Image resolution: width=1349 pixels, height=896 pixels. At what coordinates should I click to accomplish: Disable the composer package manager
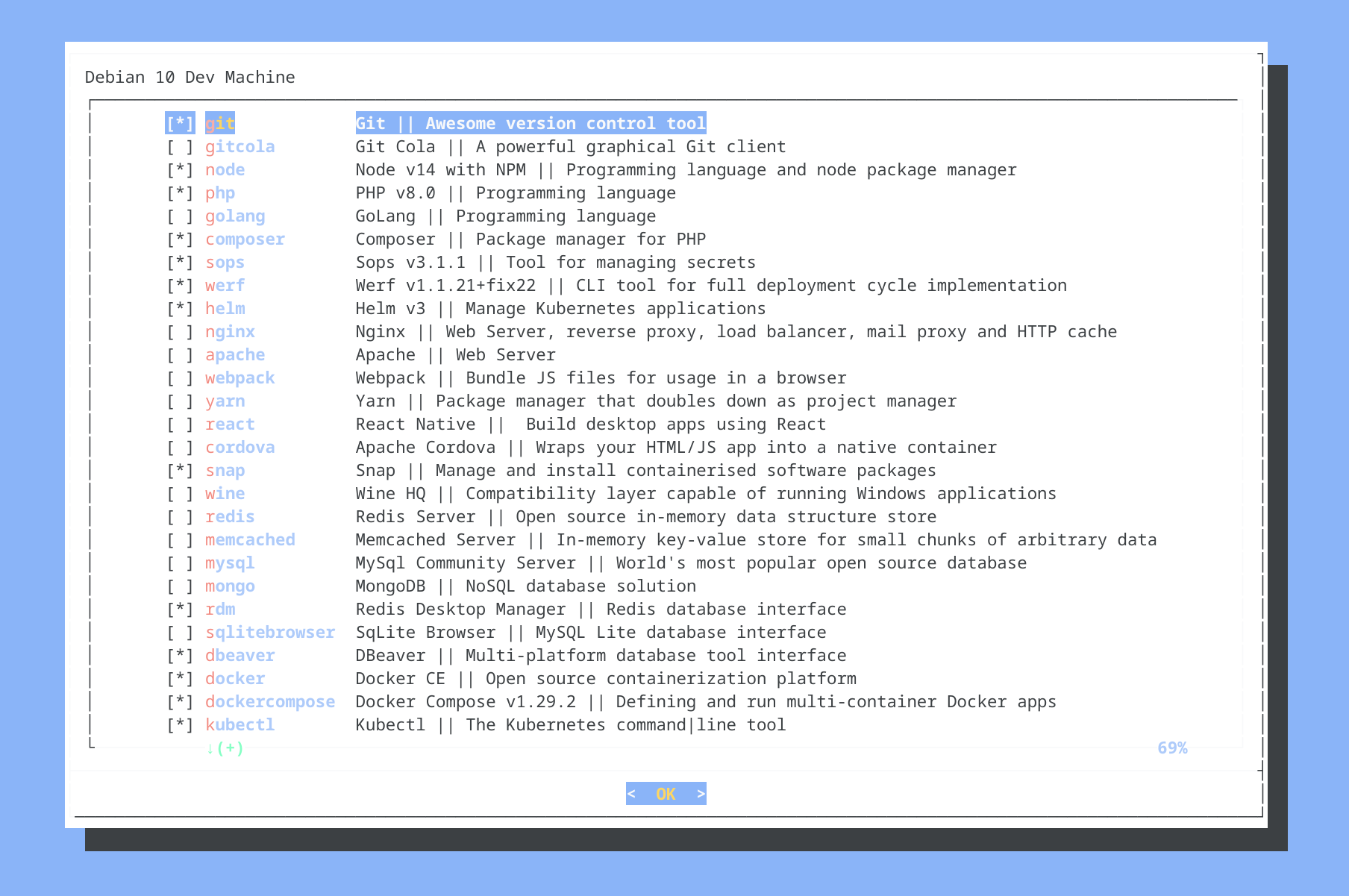click(x=179, y=239)
